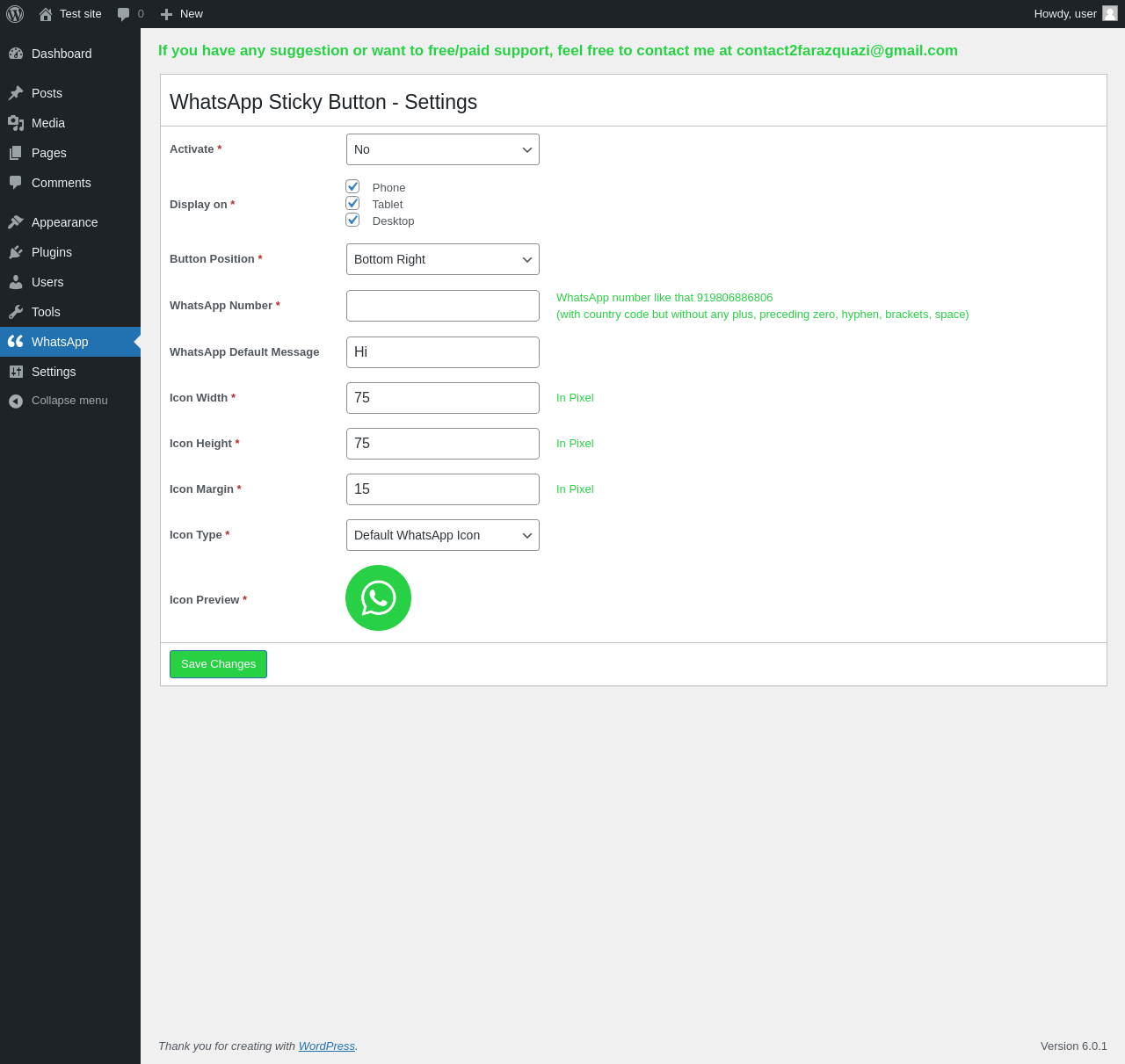This screenshot has width=1125, height=1064.
Task: Click the WordPress footer link
Action: tap(327, 1046)
